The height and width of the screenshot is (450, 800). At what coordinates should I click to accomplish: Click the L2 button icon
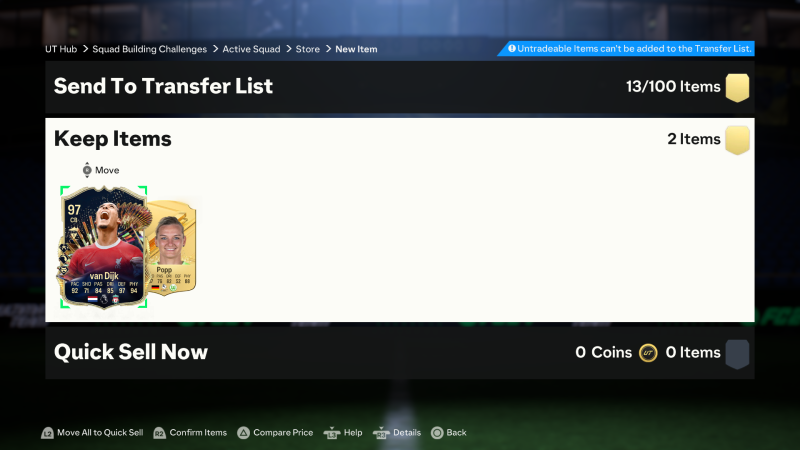47,433
